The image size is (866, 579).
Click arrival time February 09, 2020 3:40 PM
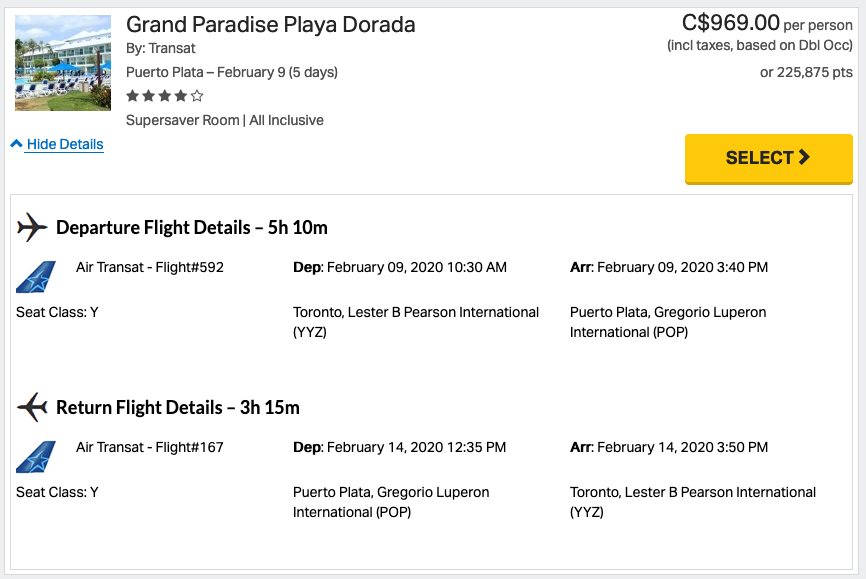click(669, 267)
